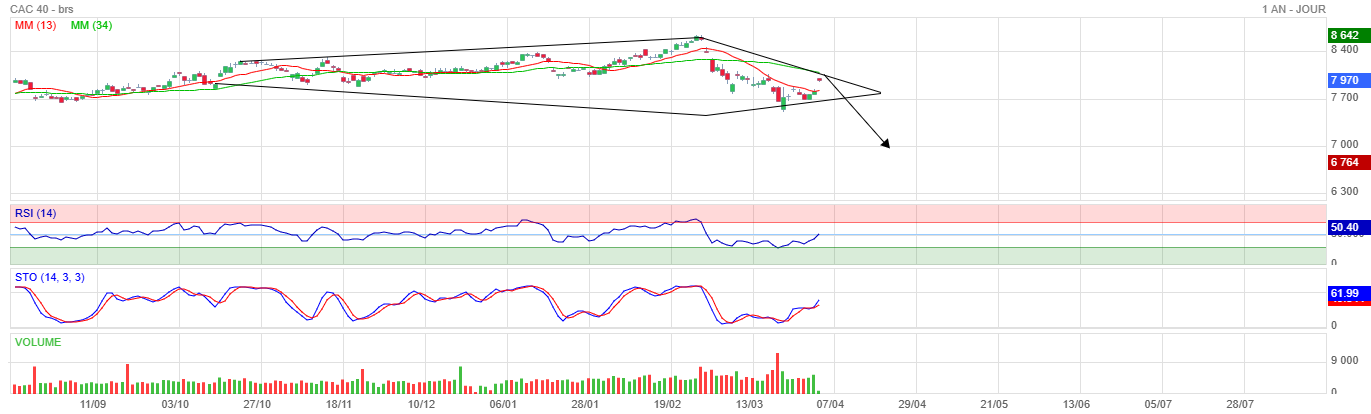Click the 7 000 price axis label
This screenshot has height=414, width=1371.
click(1343, 144)
